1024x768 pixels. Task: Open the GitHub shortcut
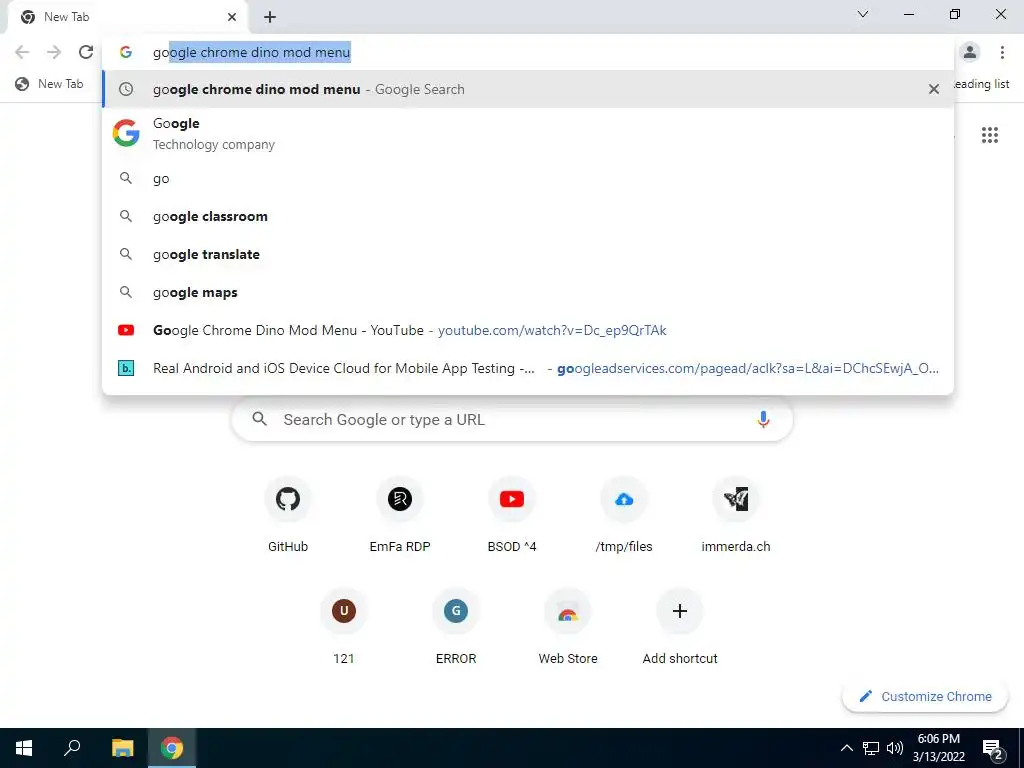(x=288, y=515)
